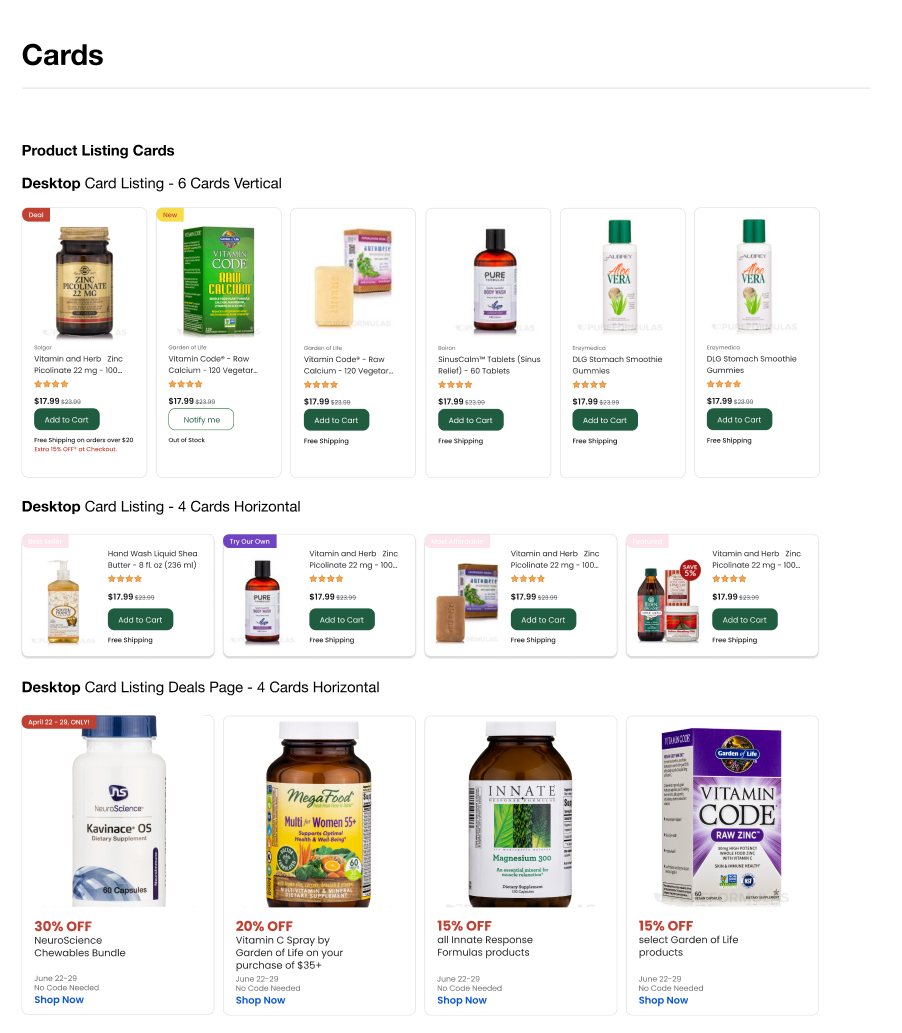Click Extra 15% OFF at Checkout text
902x1033 pixels.
pos(76,449)
